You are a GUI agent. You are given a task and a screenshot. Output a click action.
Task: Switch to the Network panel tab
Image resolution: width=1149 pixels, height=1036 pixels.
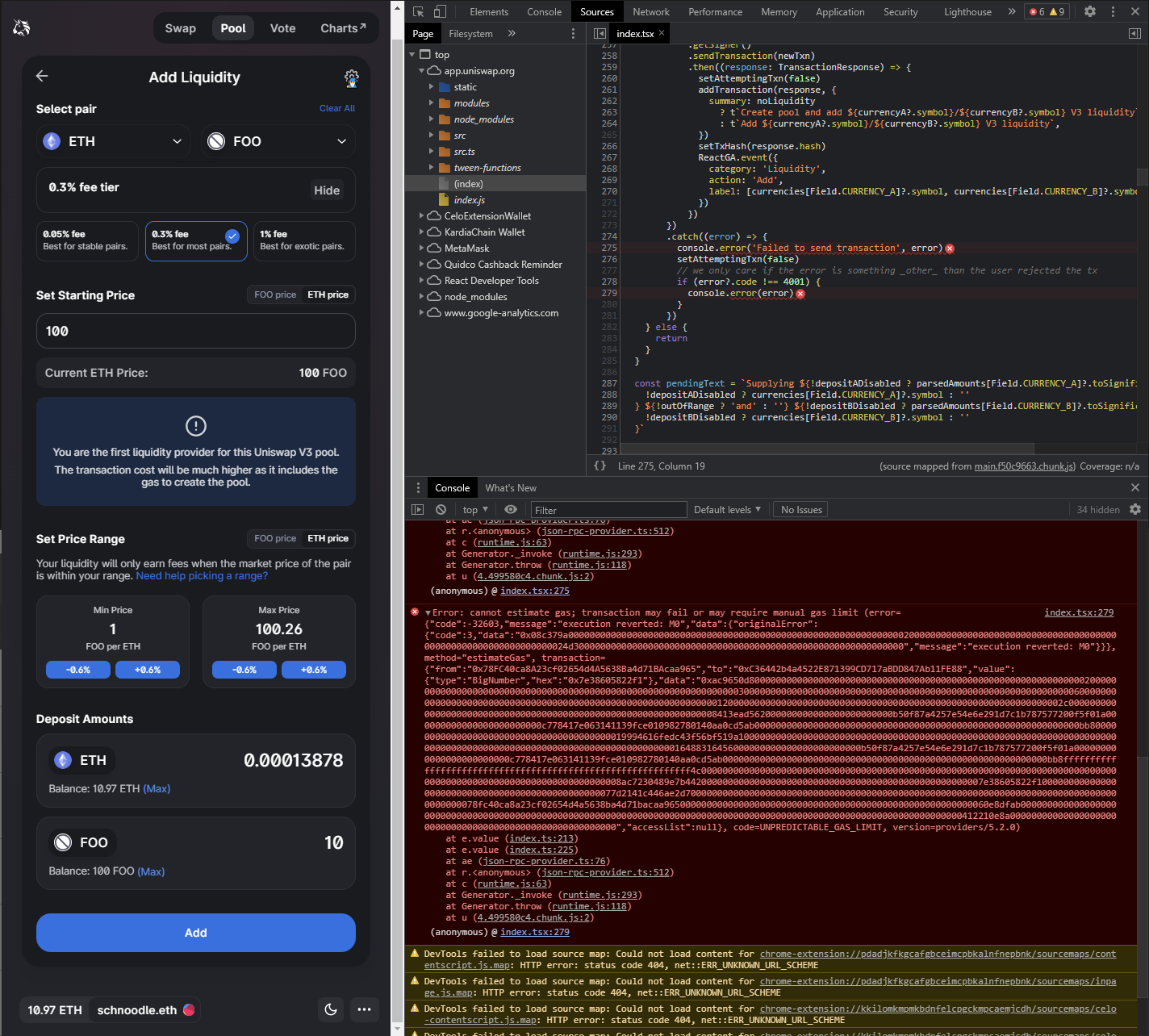tap(650, 11)
